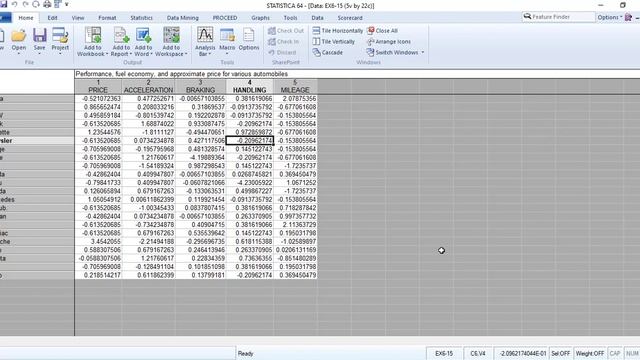Click the quick access spreadsheet icon beside Print
Viewport: 640px width, 360px height.
pos(58,4)
